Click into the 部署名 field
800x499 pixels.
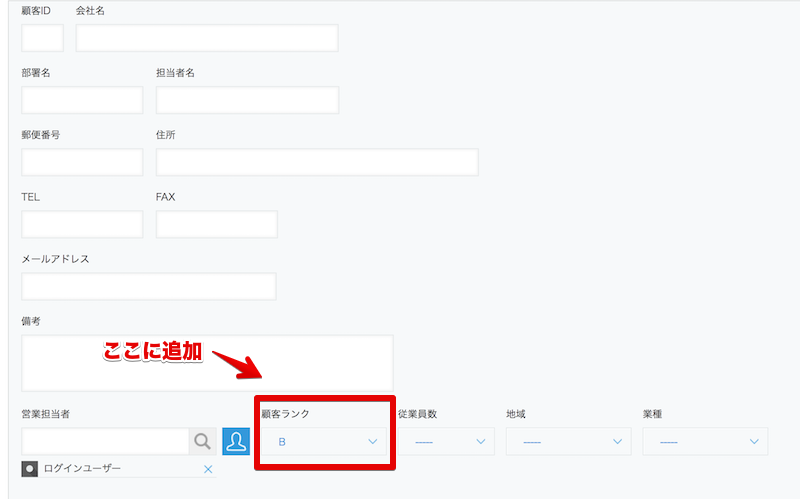coord(82,100)
